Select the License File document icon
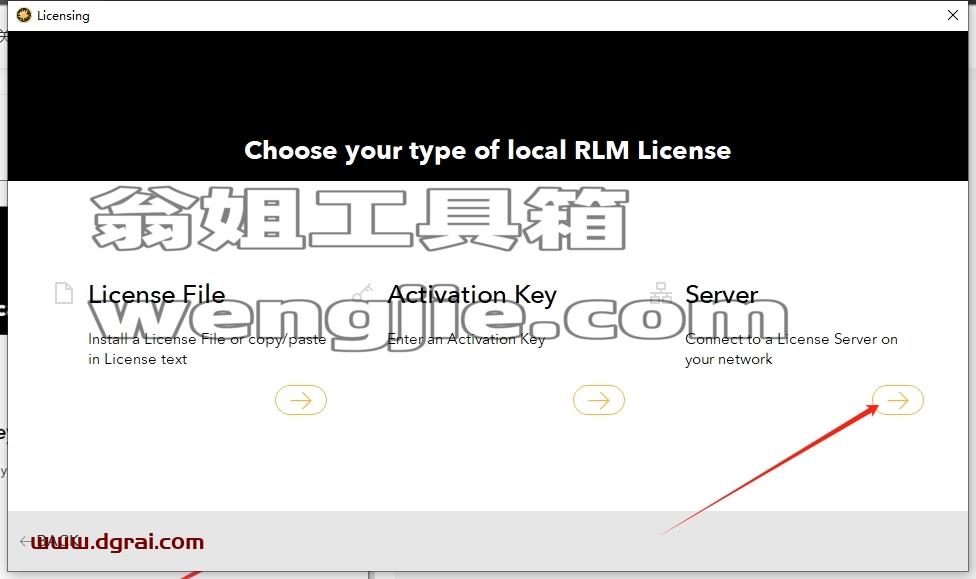 (x=64, y=293)
